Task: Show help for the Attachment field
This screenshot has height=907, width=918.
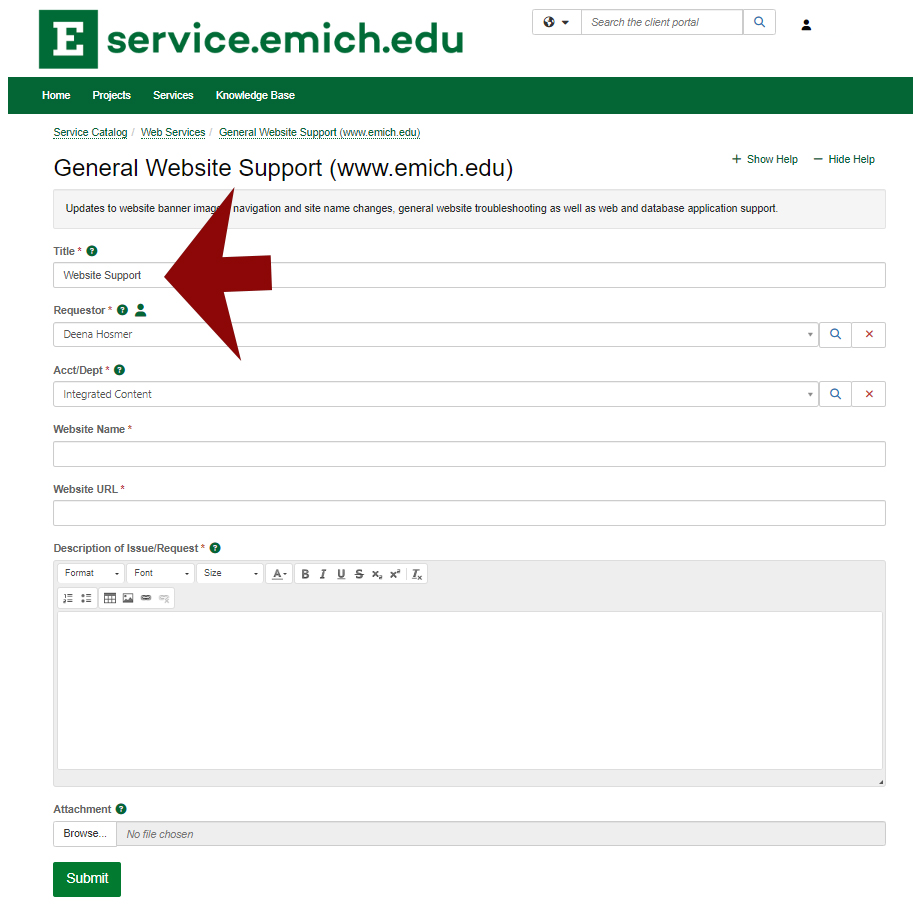Action: coord(121,809)
